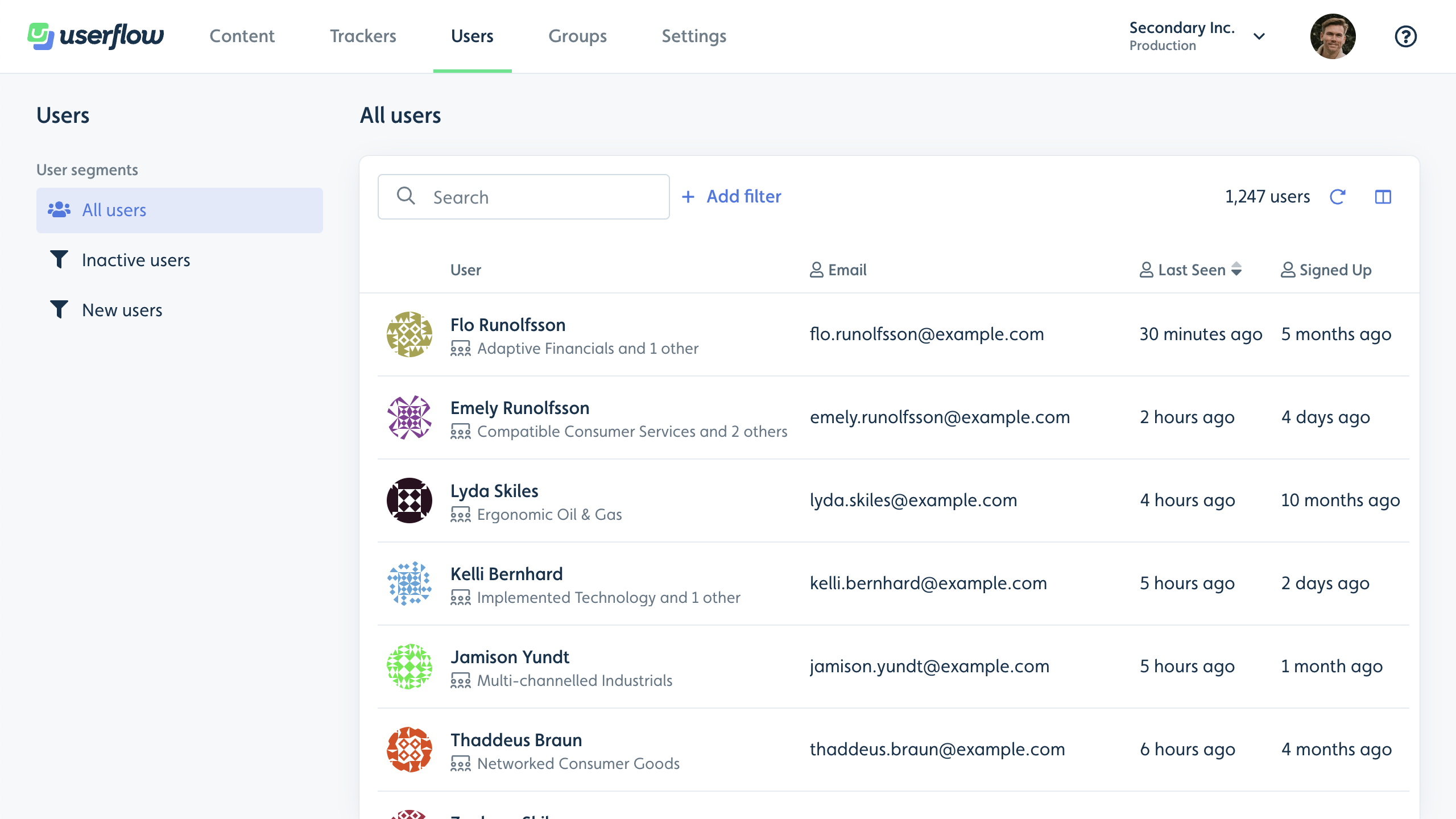The height and width of the screenshot is (819, 1456).
Task: Open the columns layout icon
Action: pos(1383,197)
